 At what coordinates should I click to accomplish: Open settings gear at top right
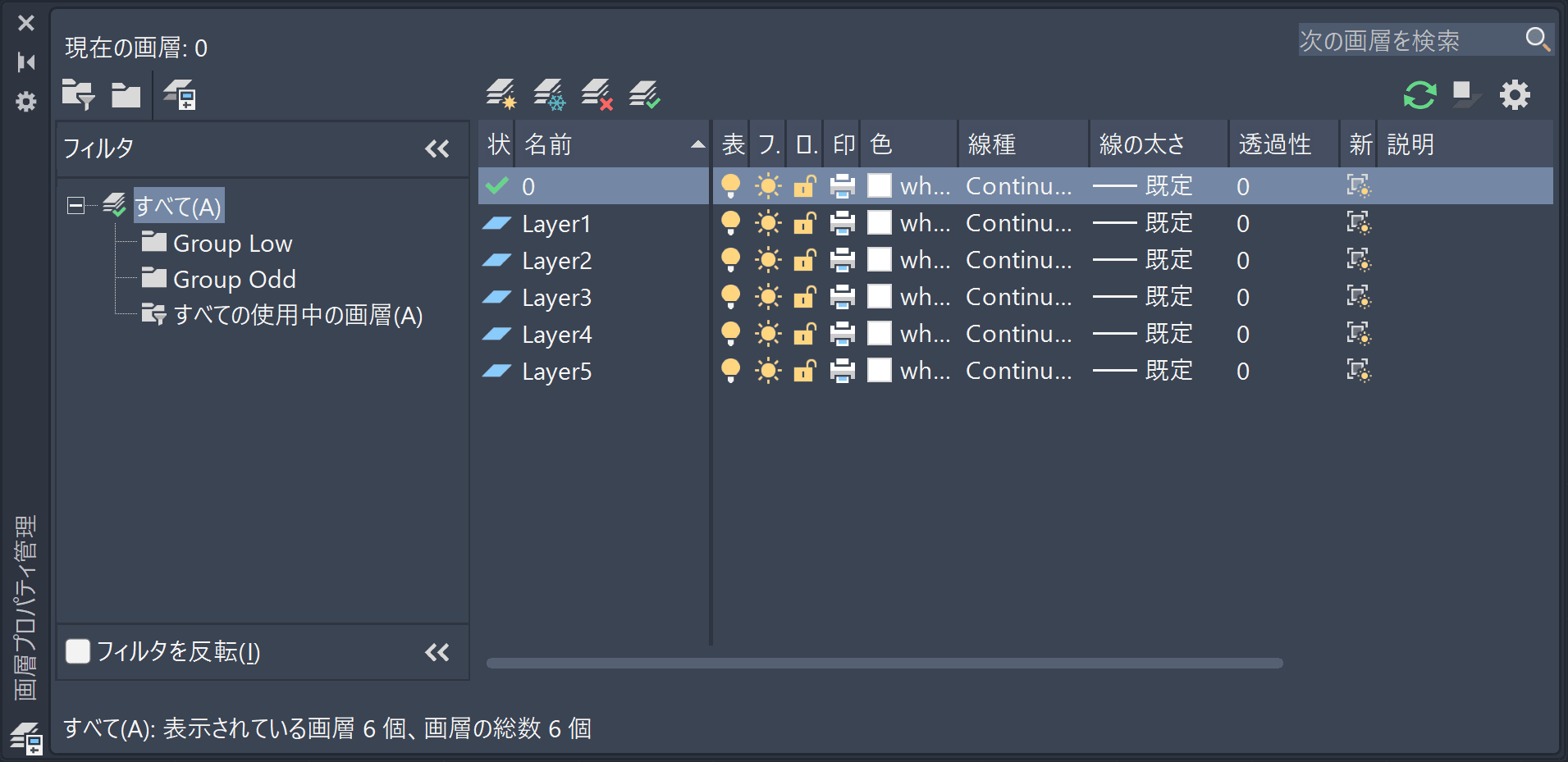[x=1515, y=95]
